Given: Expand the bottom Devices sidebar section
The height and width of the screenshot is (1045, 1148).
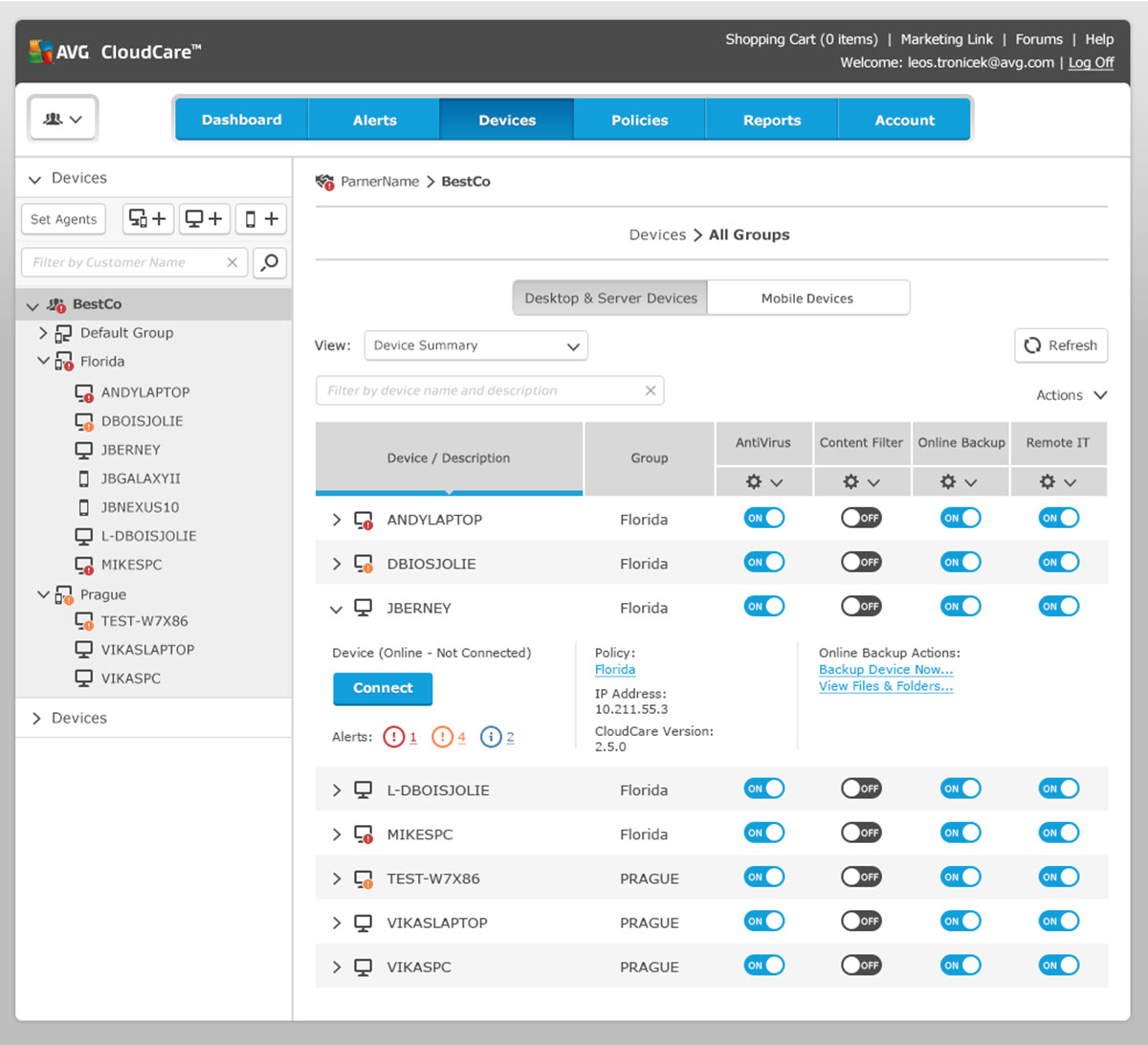Looking at the screenshot, I should coord(36,719).
